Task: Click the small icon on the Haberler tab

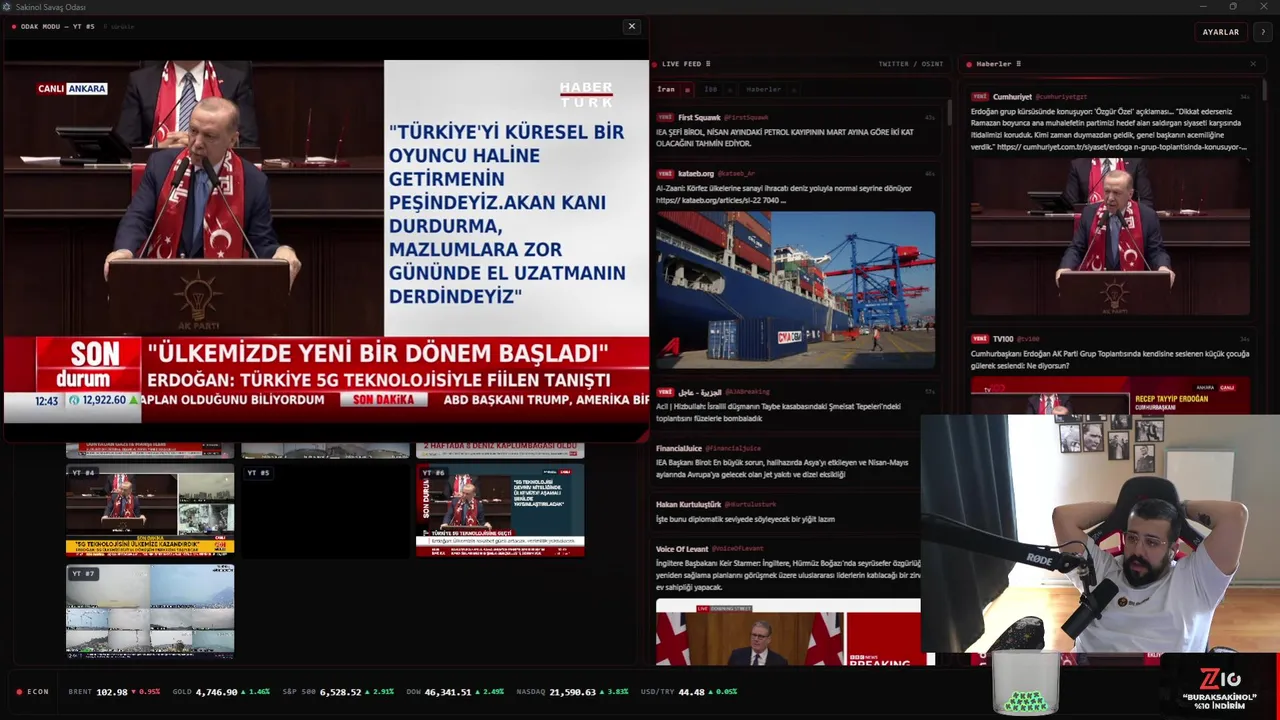Action: pyautogui.click(x=795, y=90)
